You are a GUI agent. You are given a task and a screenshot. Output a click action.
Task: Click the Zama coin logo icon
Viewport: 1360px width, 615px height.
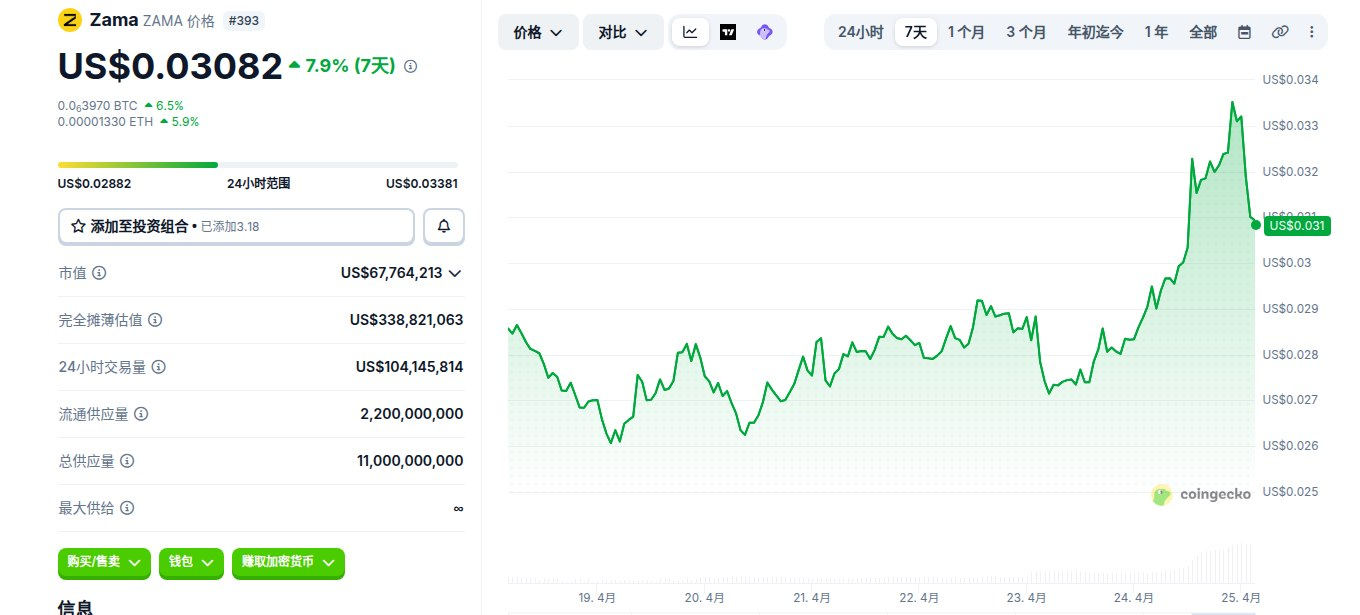coord(70,20)
